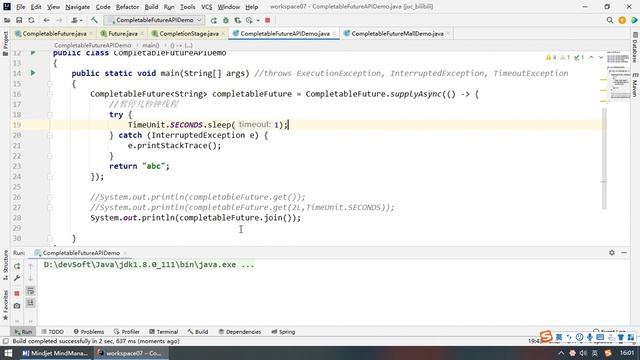Toggle the Project tool window stripe

5,44
